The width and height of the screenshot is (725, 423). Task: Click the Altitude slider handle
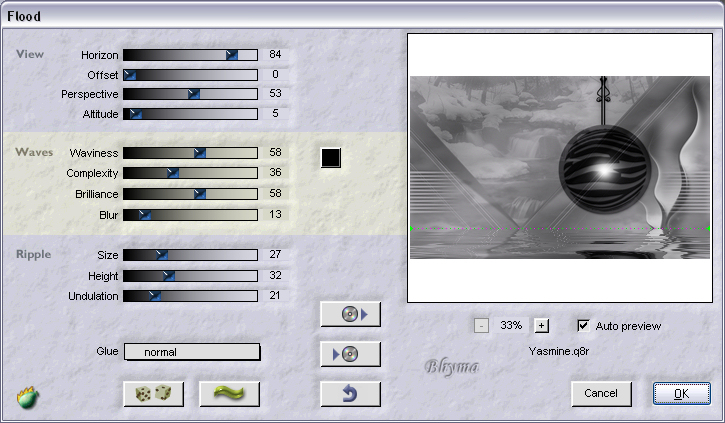pos(135,114)
